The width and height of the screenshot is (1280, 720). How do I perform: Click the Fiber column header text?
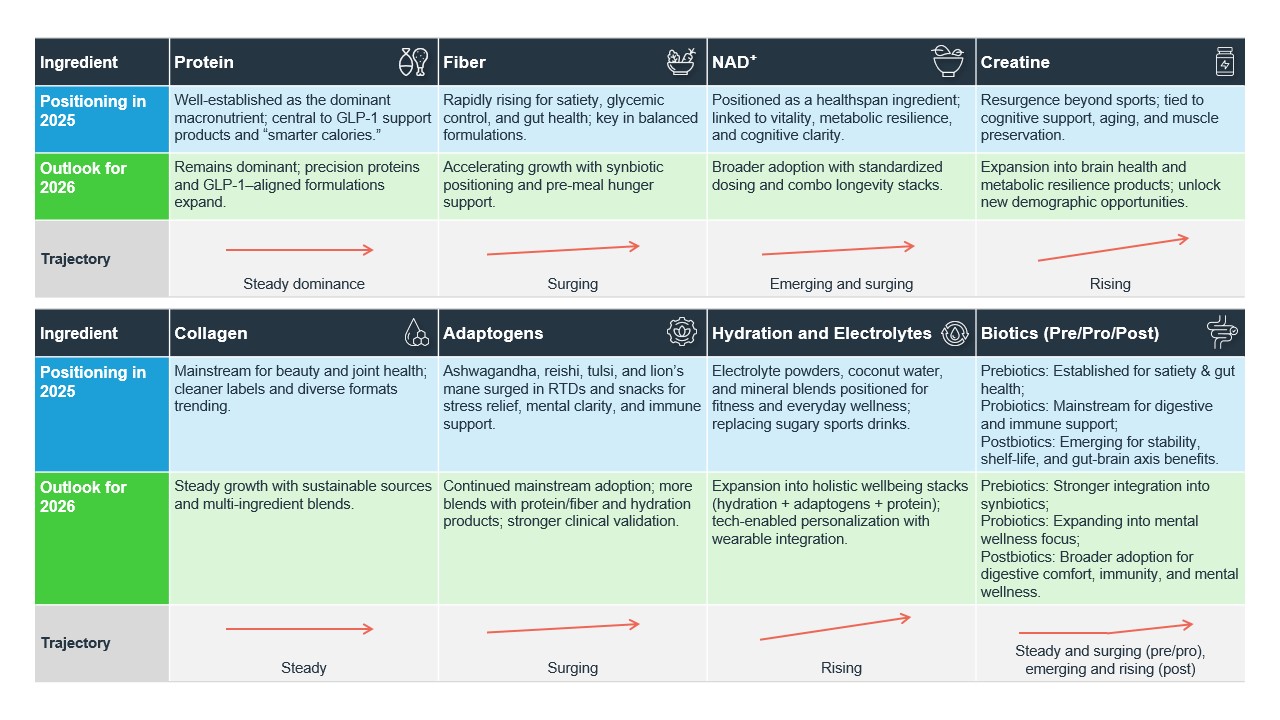pyautogui.click(x=464, y=62)
